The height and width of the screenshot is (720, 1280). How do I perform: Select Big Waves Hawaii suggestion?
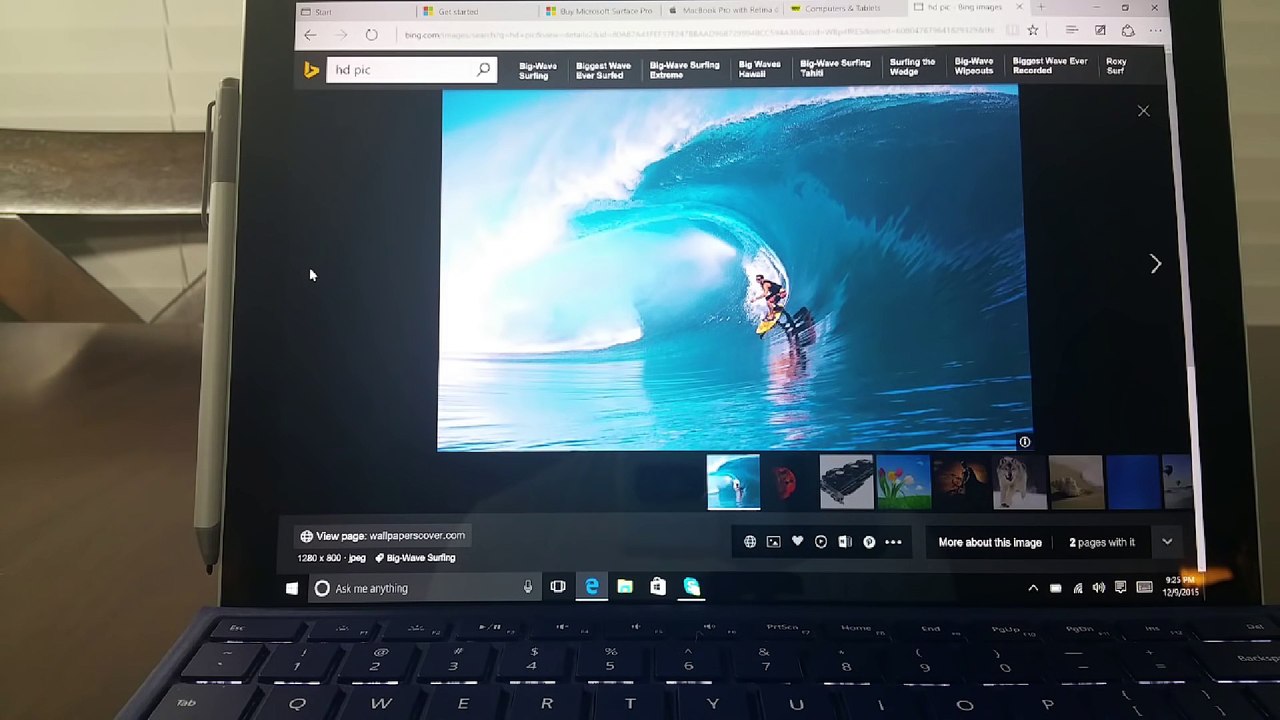pos(759,68)
